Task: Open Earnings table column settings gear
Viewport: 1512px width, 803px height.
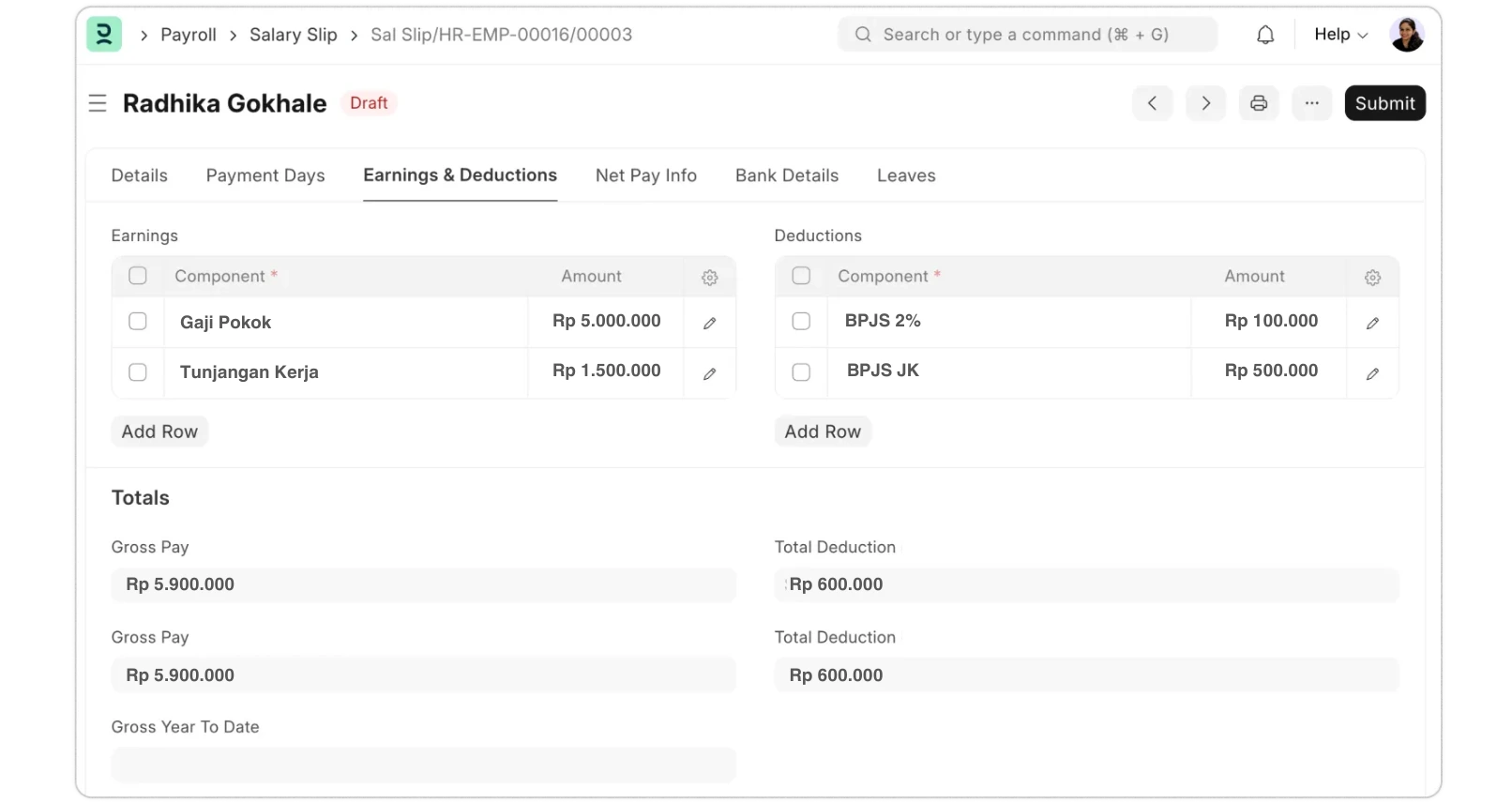Action: click(710, 278)
